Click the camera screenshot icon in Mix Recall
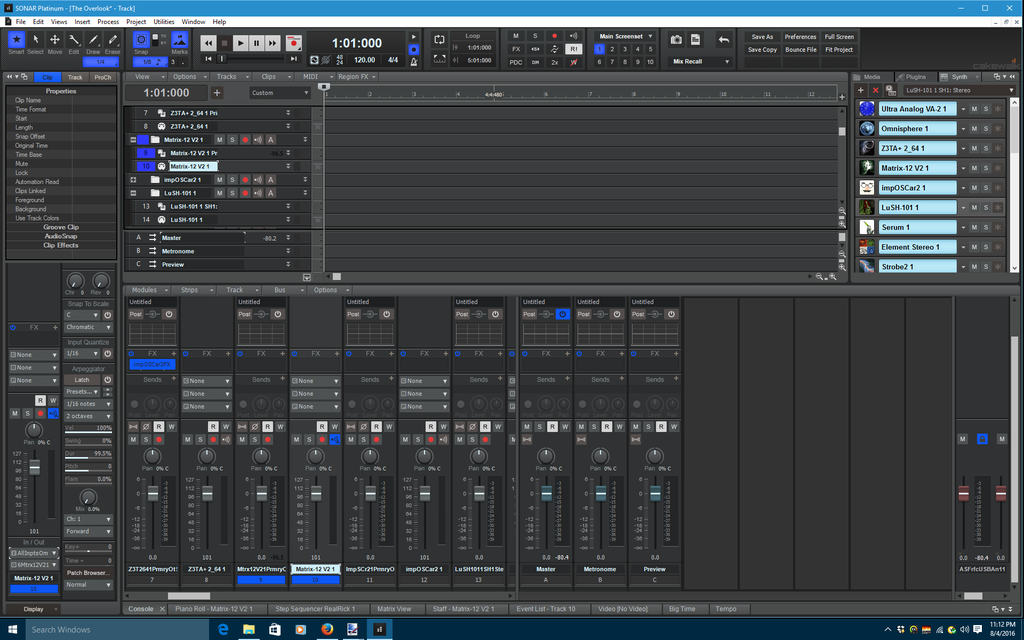 (x=676, y=40)
